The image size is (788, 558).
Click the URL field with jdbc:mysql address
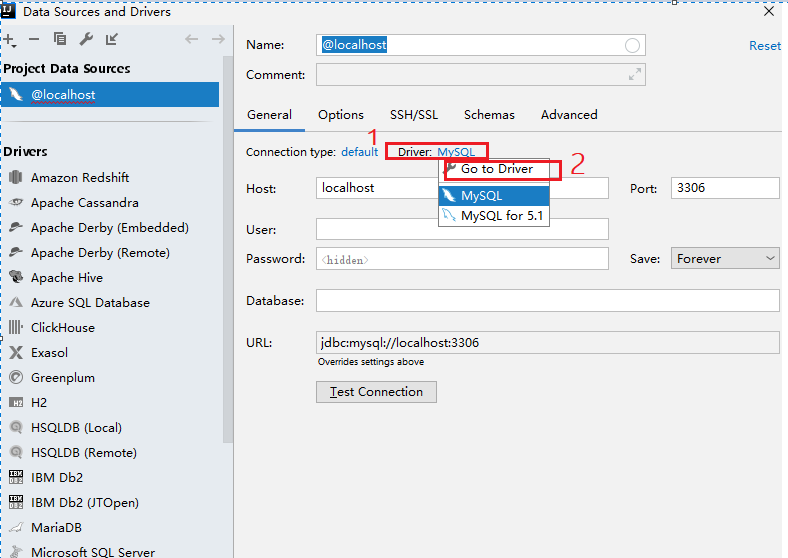548,342
